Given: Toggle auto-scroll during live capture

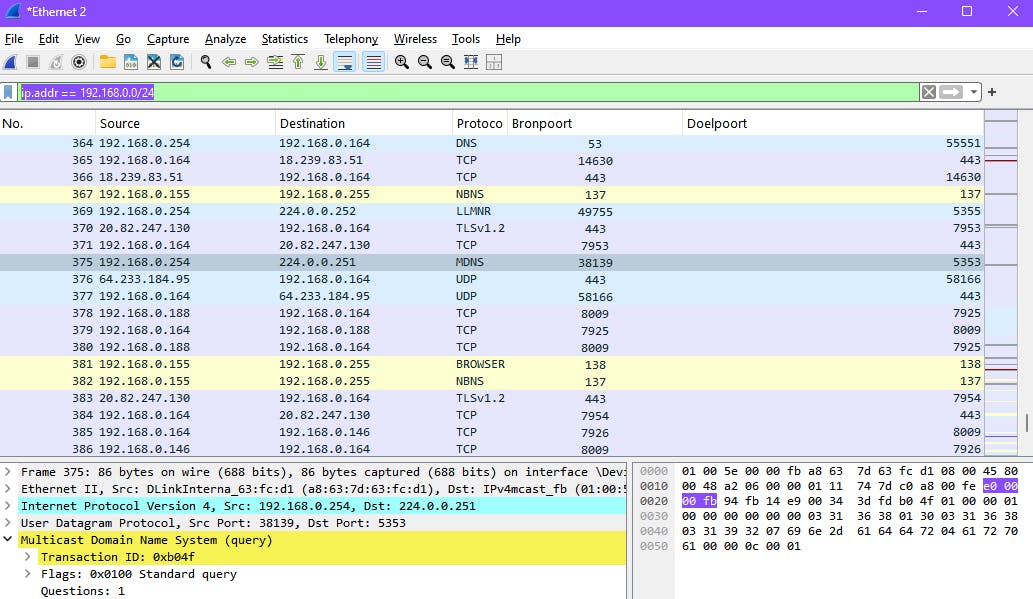Looking at the screenshot, I should [344, 62].
